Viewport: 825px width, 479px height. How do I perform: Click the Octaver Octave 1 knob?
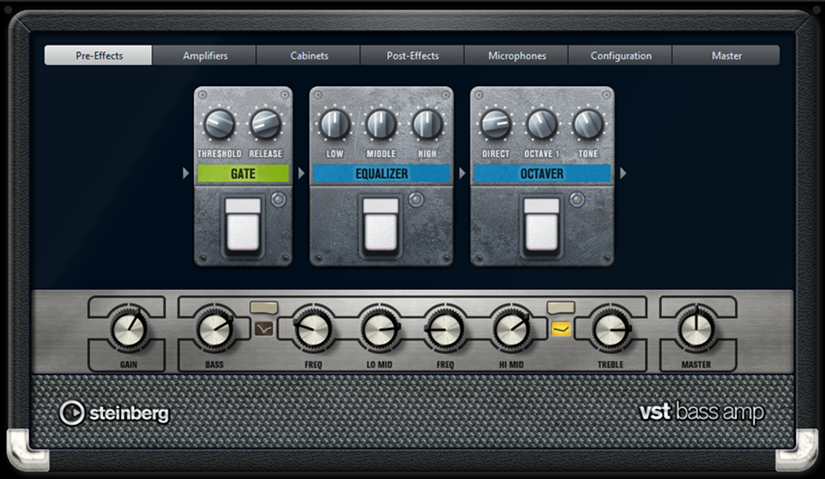click(542, 125)
